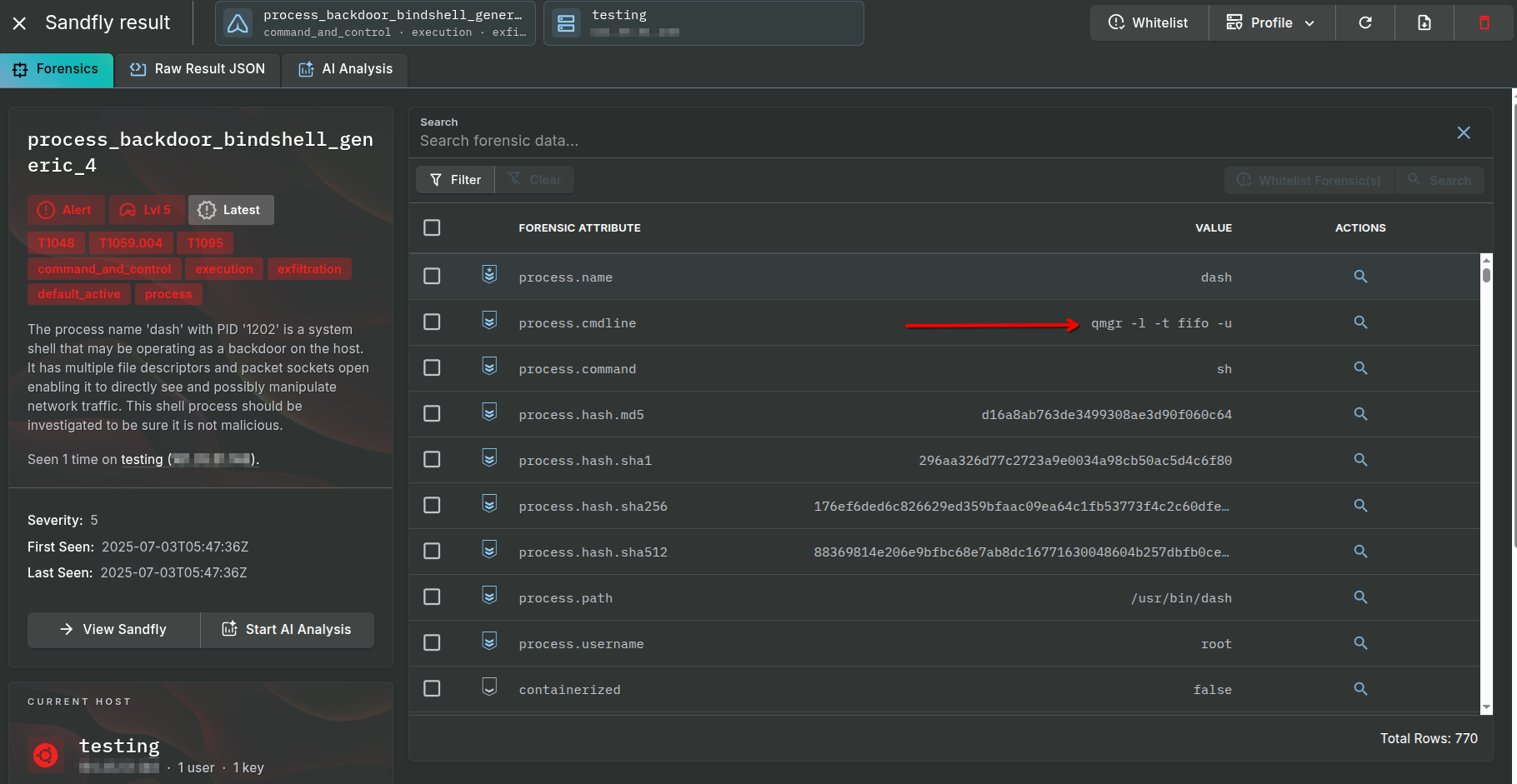This screenshot has height=784, width=1517.
Task: Switch to the AI Analysis tab
Action: (x=345, y=69)
